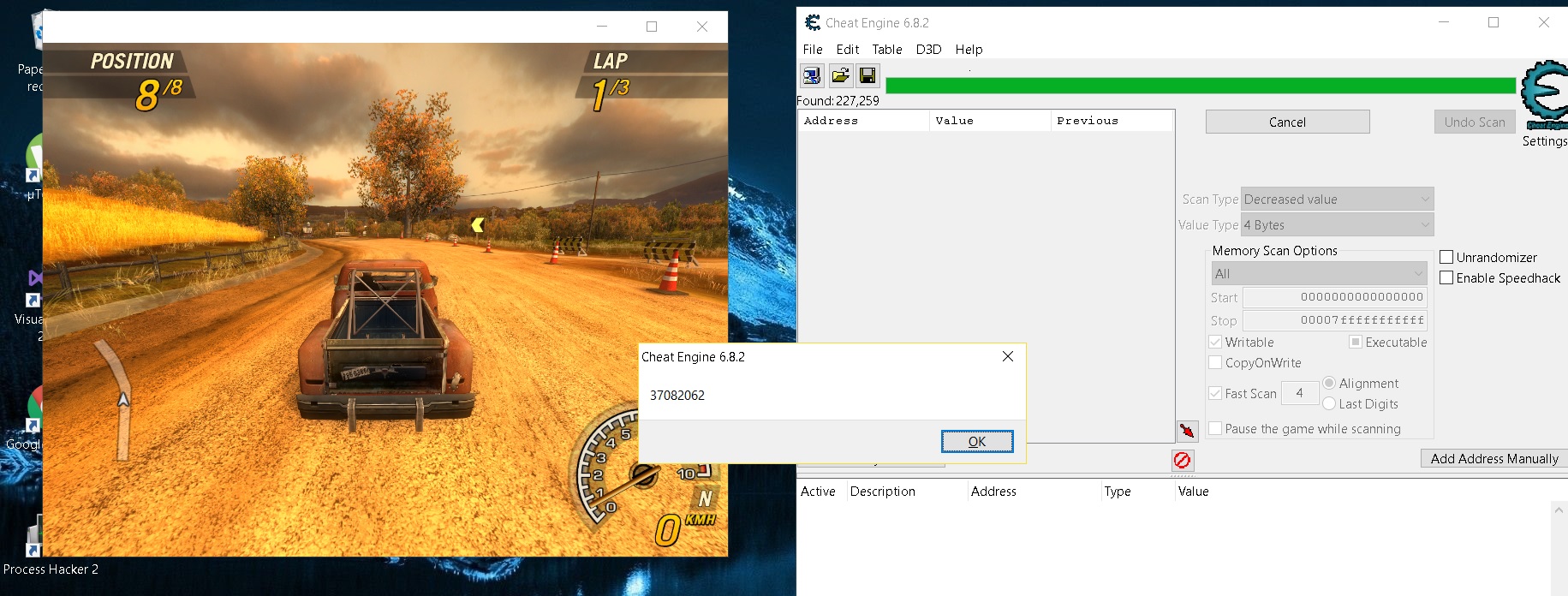The image size is (1568, 596).
Task: Open the D3D menu
Action: (x=928, y=50)
